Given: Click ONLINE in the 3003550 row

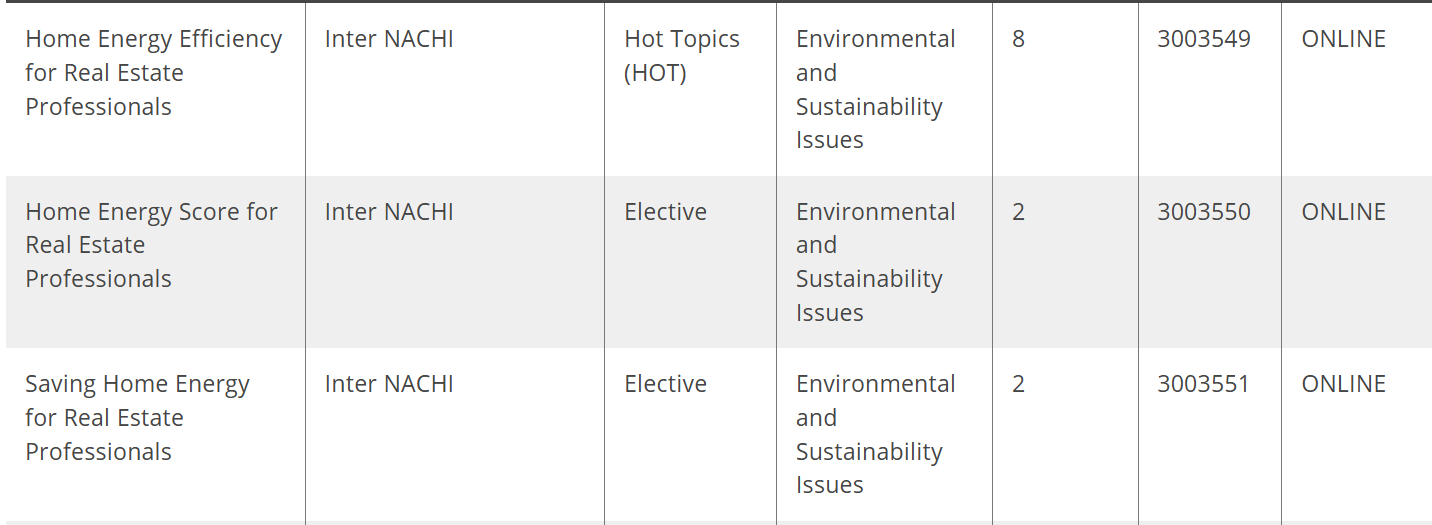Looking at the screenshot, I should point(1344,212).
